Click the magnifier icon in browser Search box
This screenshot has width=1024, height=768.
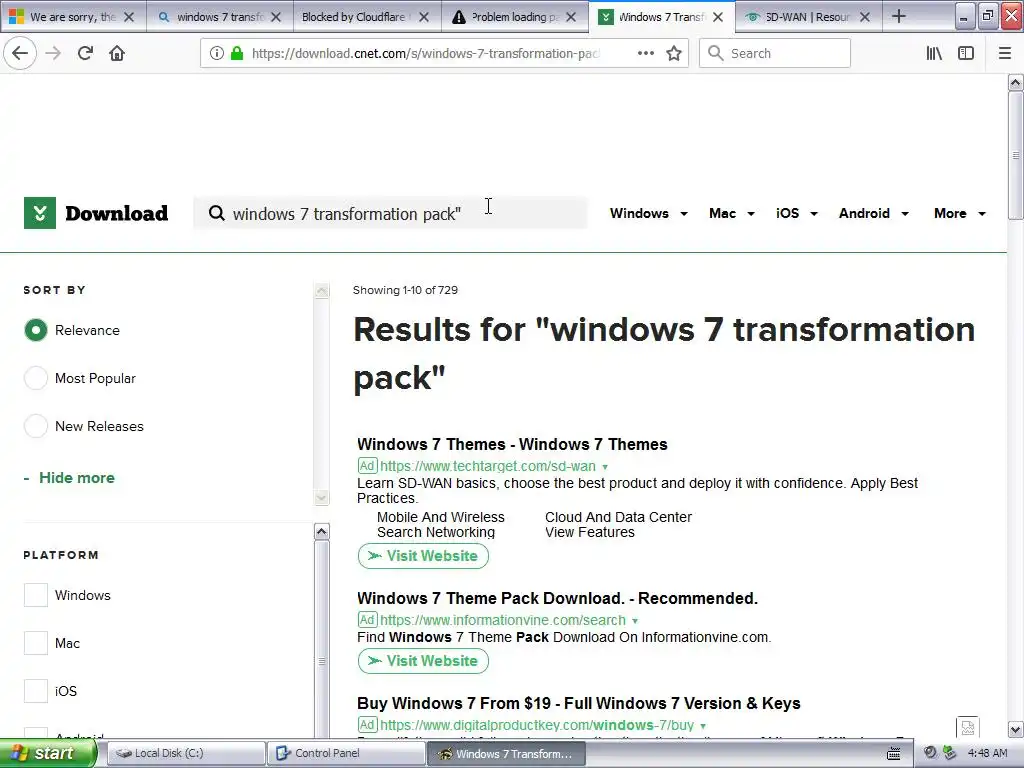pyautogui.click(x=715, y=53)
